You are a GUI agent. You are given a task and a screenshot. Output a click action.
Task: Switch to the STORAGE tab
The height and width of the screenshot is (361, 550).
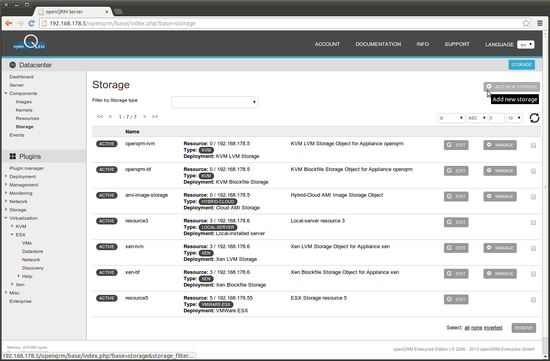click(522, 65)
